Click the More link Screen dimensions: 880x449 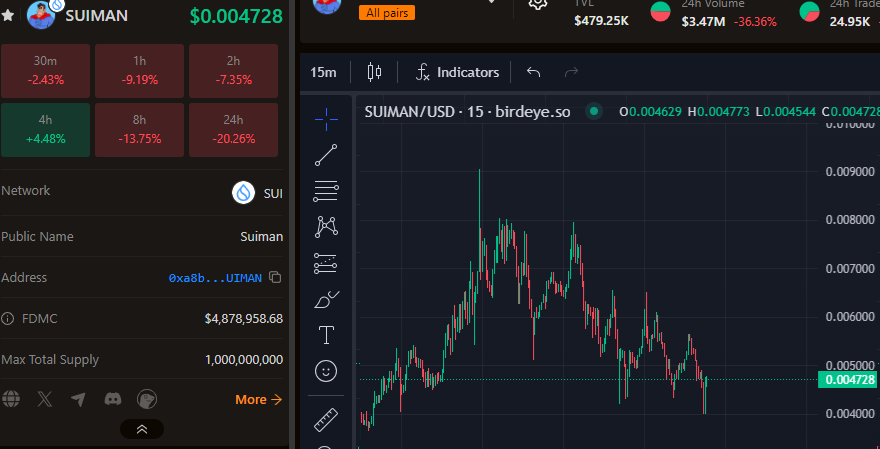tap(259, 400)
